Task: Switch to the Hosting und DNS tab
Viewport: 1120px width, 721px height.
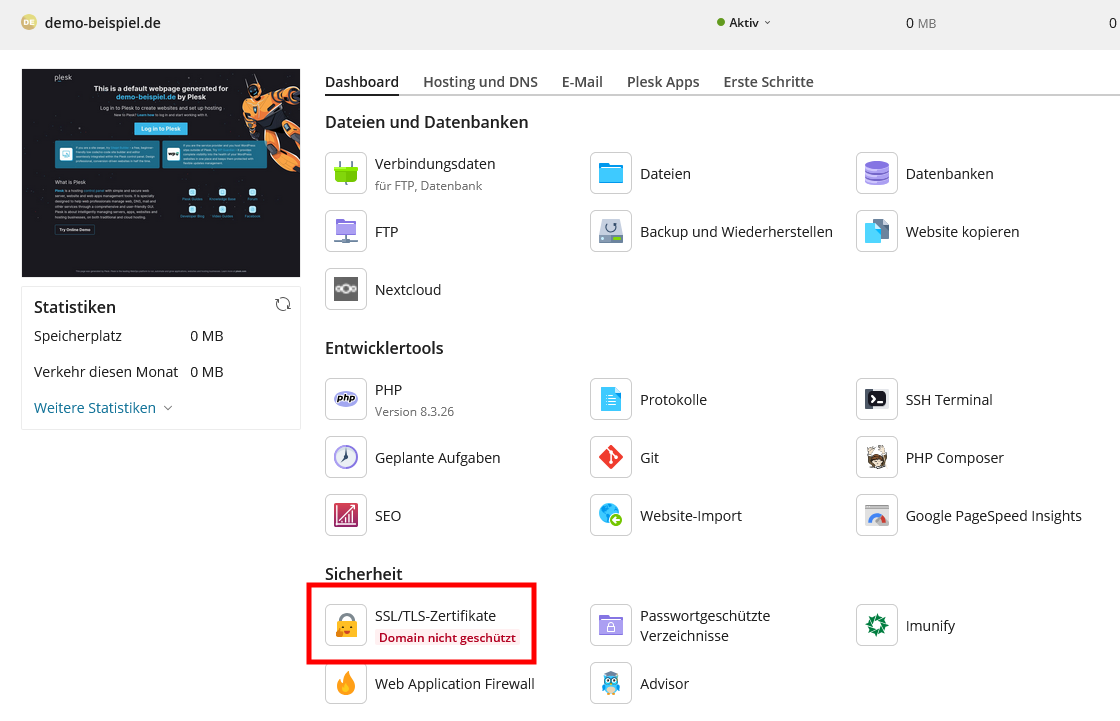Action: [x=480, y=82]
